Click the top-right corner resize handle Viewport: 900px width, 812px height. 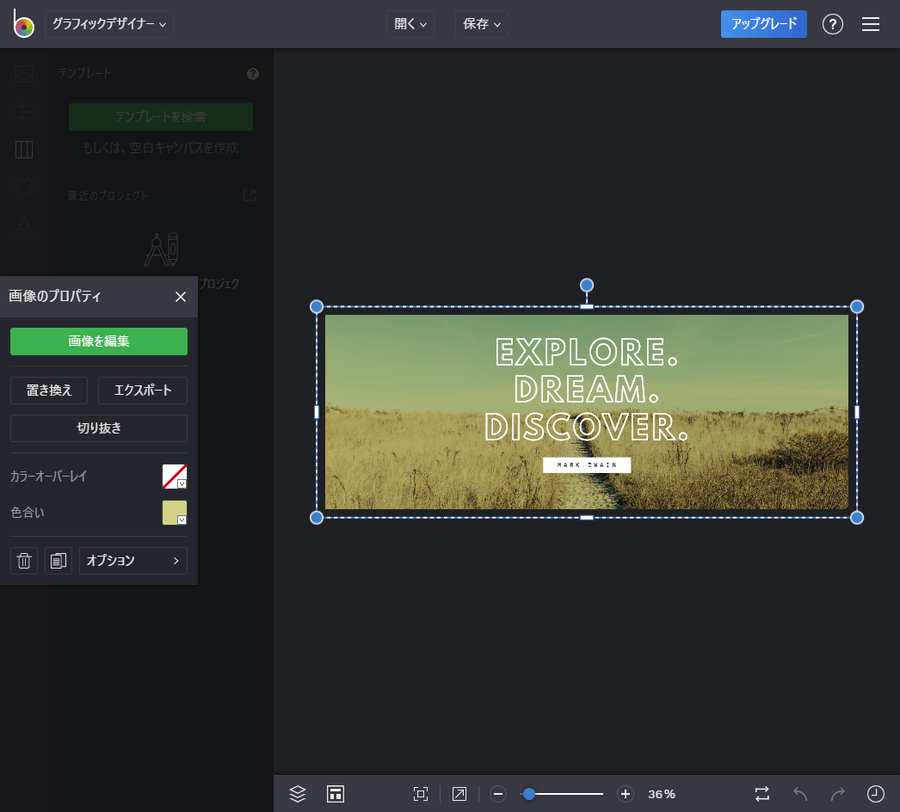(x=856, y=306)
